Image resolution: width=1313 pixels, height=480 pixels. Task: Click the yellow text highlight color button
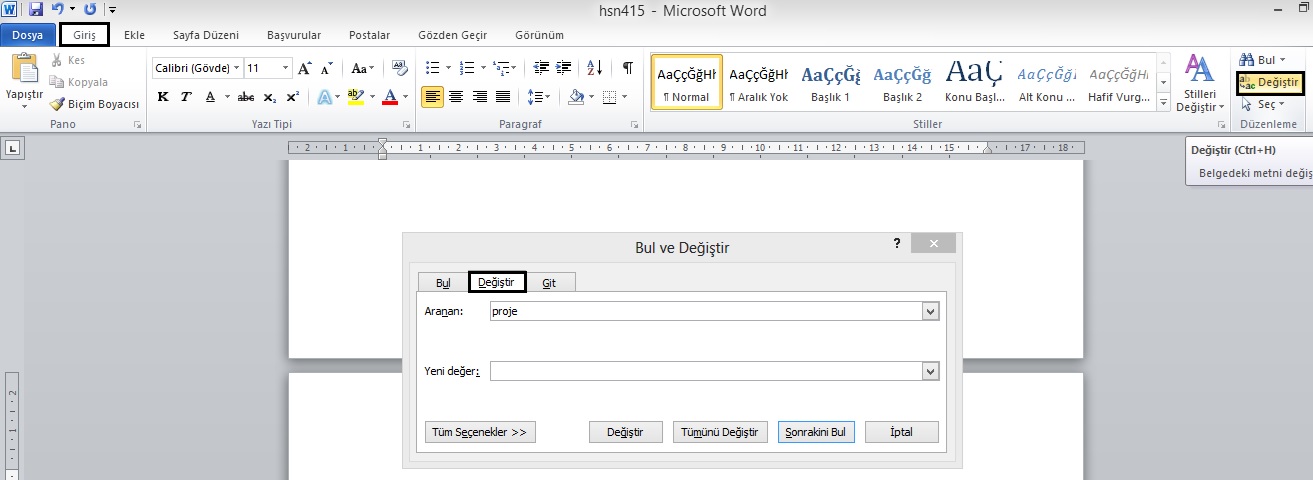point(355,97)
